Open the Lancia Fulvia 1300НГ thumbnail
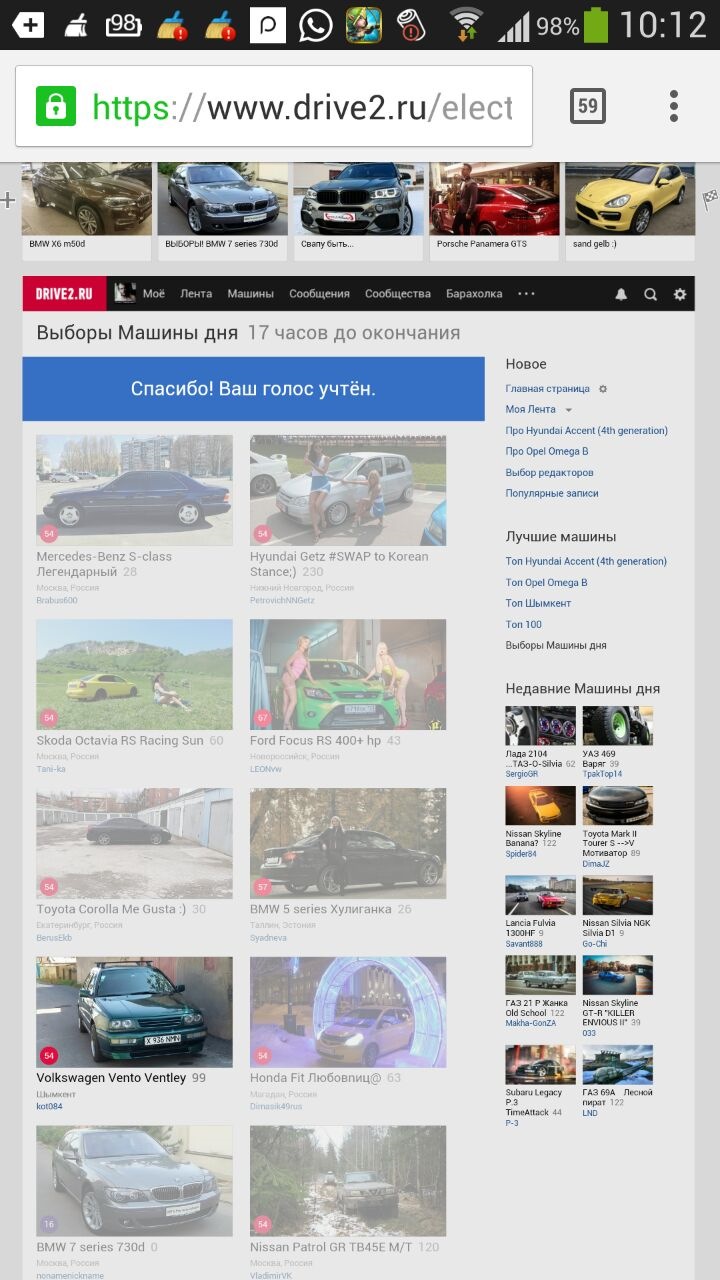Screen dimensions: 720x1280 (540, 896)
